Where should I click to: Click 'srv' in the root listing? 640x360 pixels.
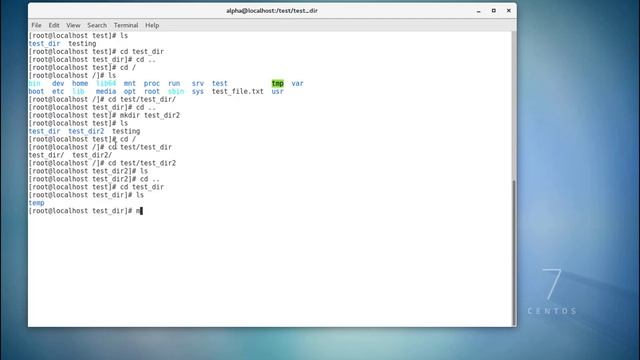point(198,83)
